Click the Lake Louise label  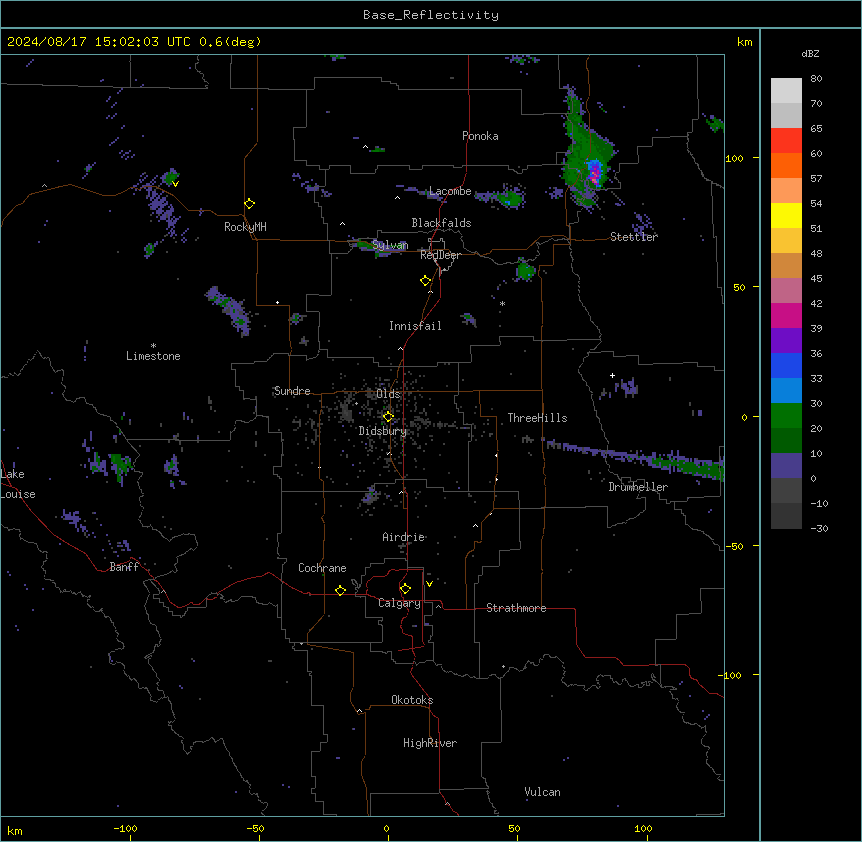[18, 484]
